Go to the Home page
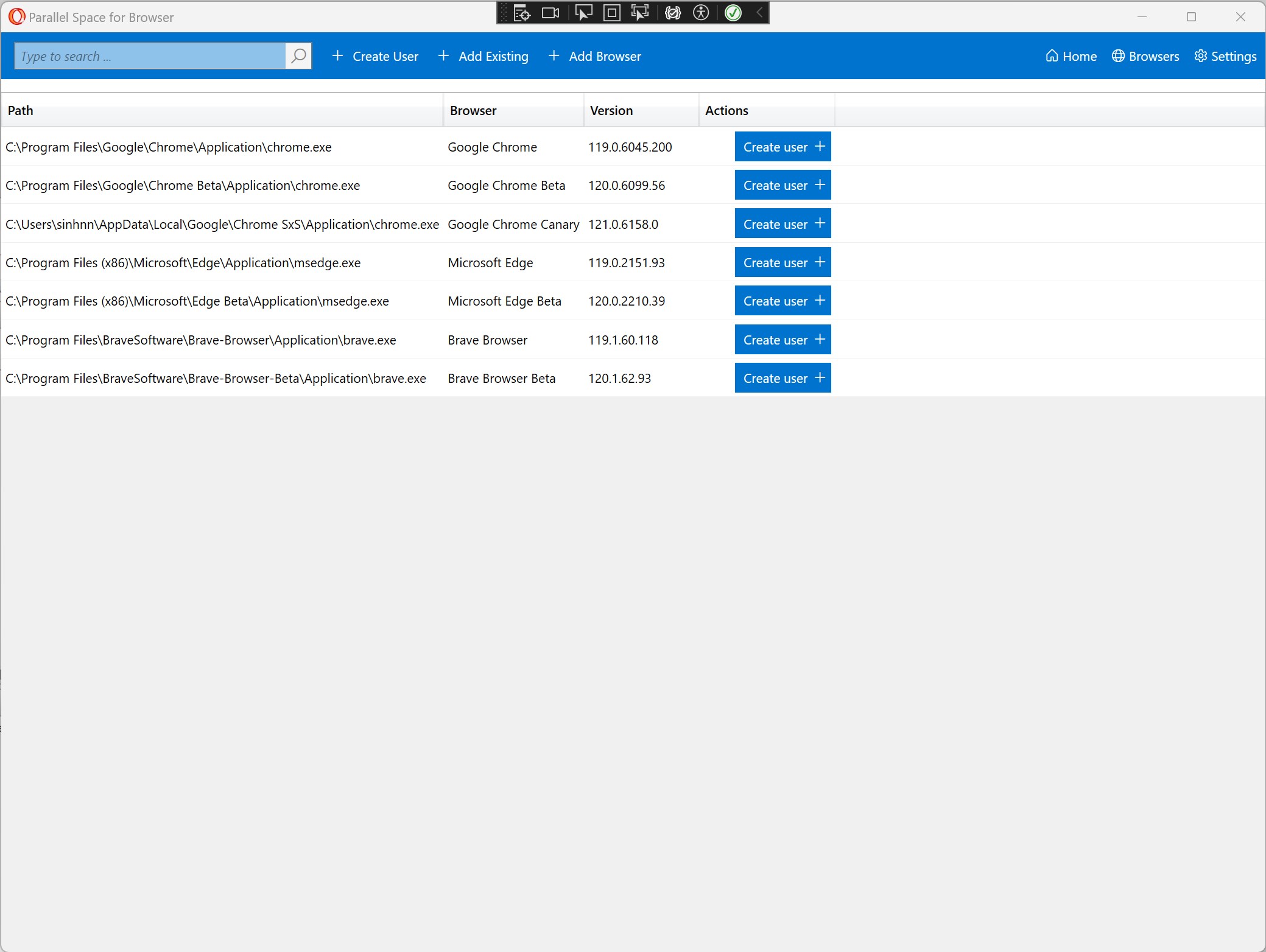Image resolution: width=1266 pixels, height=952 pixels. point(1071,56)
